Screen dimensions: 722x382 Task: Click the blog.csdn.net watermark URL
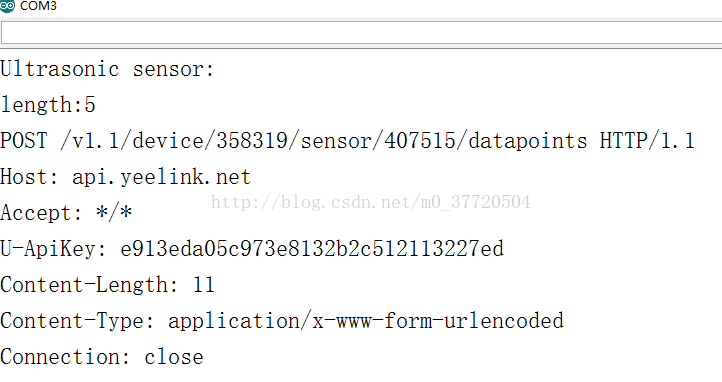point(371,202)
